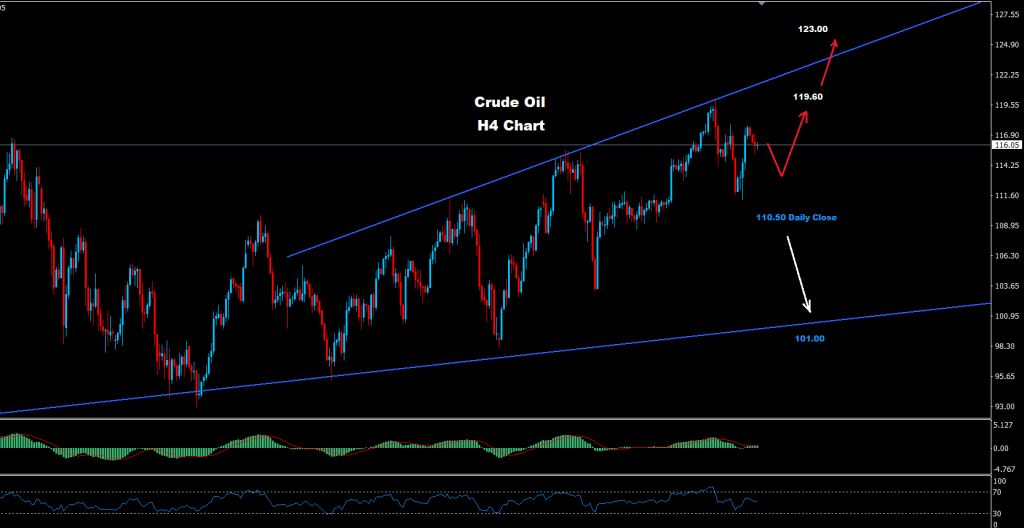Click the 103.65 price axis value
Image resolution: width=1024 pixels, height=528 pixels.
pyautogui.click(x=1006, y=286)
